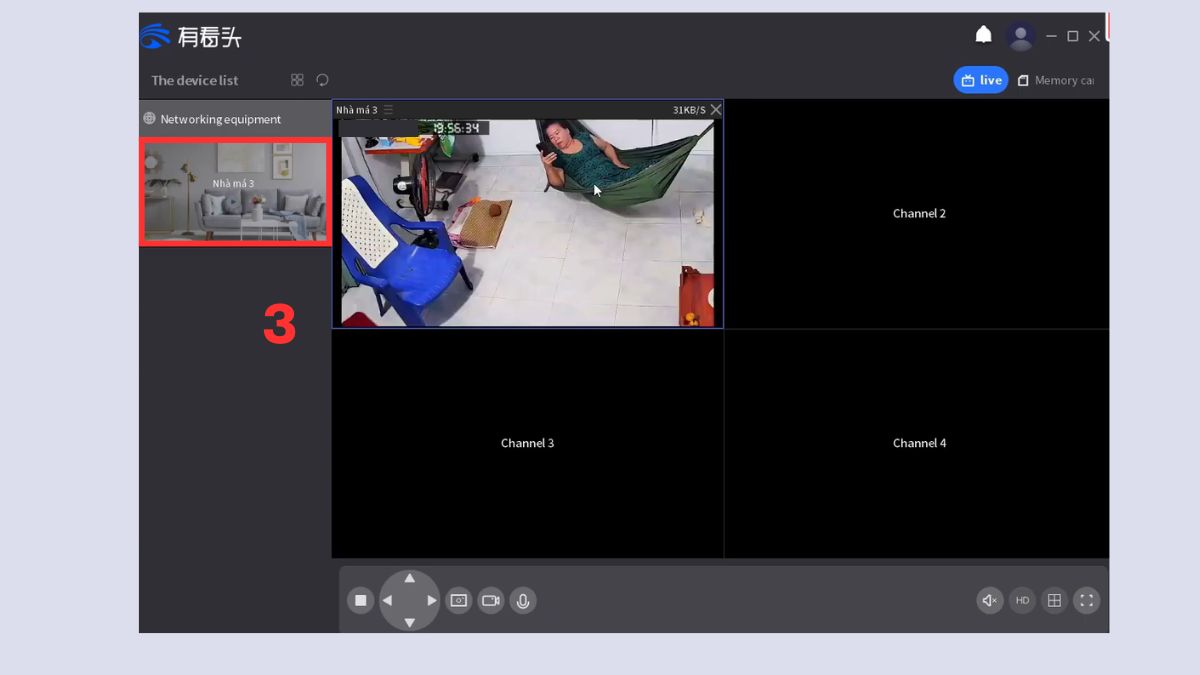This screenshot has height=675, width=1200.
Task: Take a snapshot of the camera view
Action: (x=458, y=600)
